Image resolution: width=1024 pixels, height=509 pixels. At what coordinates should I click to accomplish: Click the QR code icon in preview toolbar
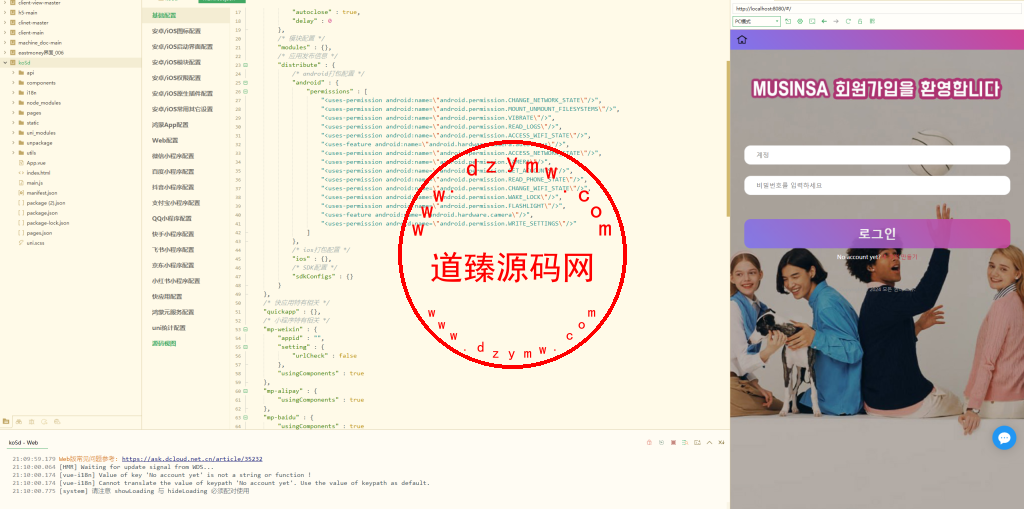[x=872, y=22]
